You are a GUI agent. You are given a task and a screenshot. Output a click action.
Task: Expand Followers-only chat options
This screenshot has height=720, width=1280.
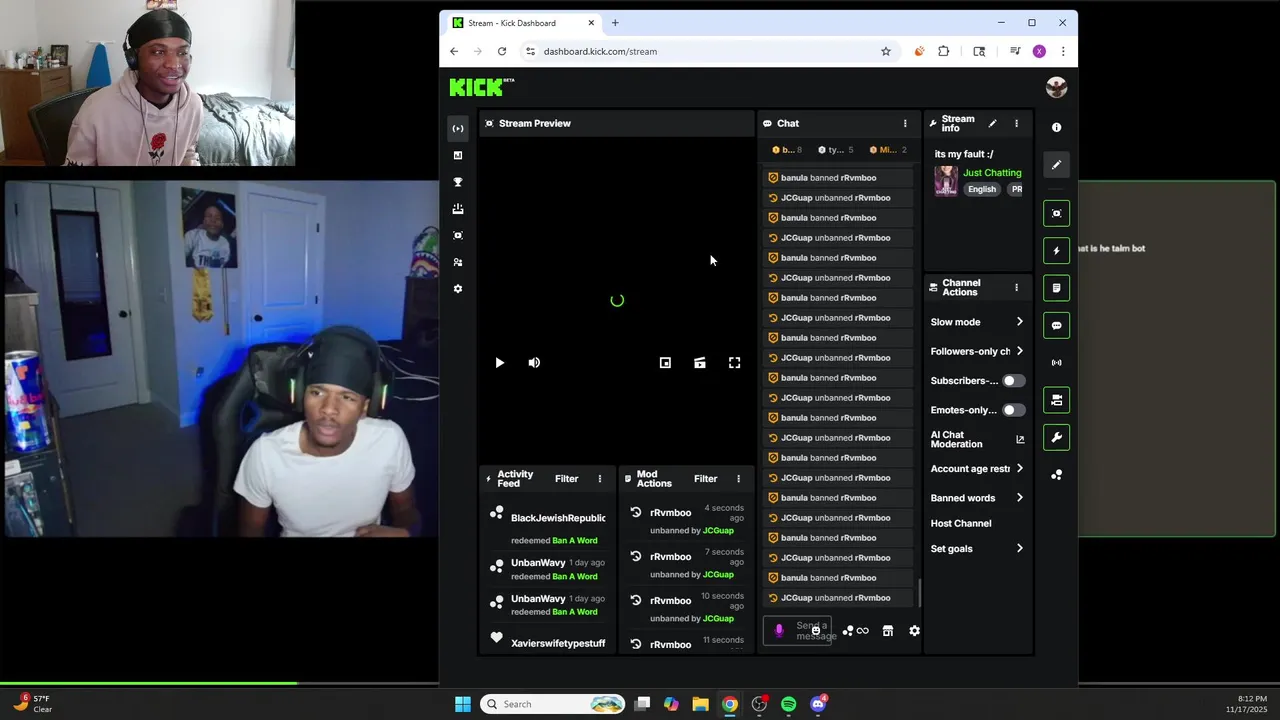tap(977, 351)
